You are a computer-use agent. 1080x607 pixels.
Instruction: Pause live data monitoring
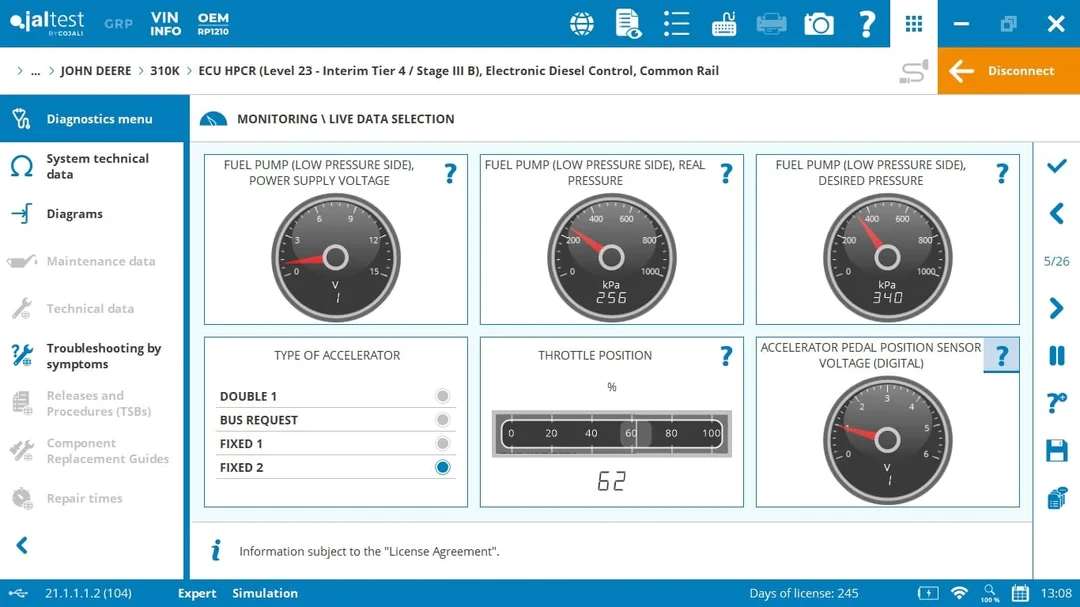(1056, 356)
